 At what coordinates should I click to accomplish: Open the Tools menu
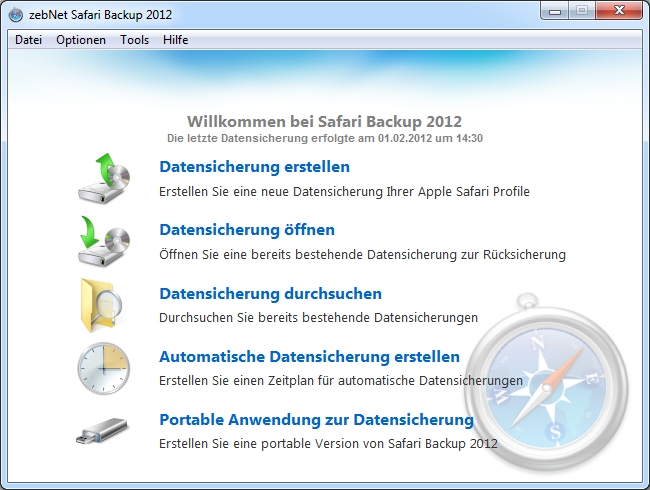[134, 40]
